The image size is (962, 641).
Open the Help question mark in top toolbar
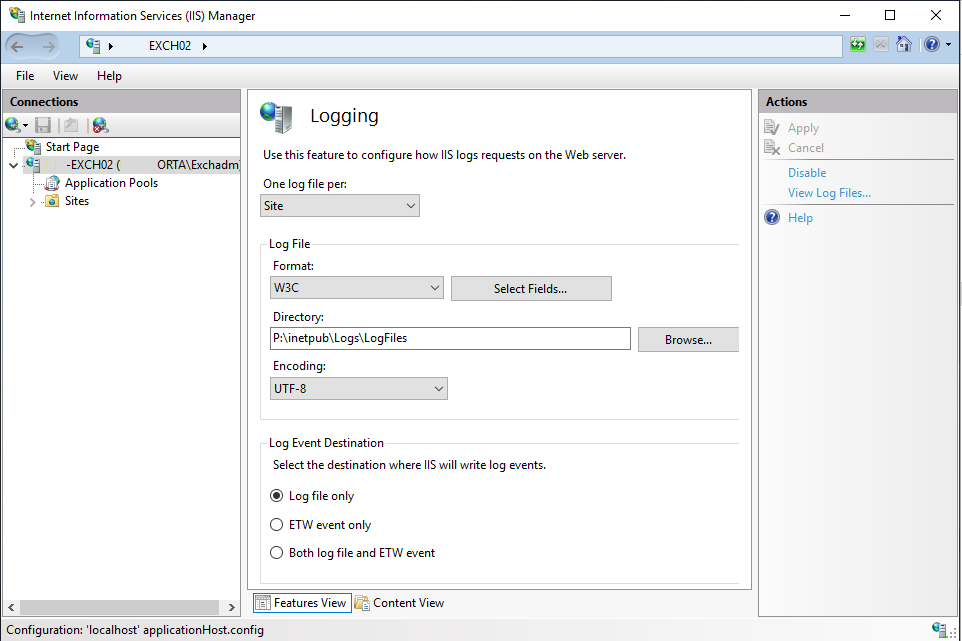coord(932,44)
